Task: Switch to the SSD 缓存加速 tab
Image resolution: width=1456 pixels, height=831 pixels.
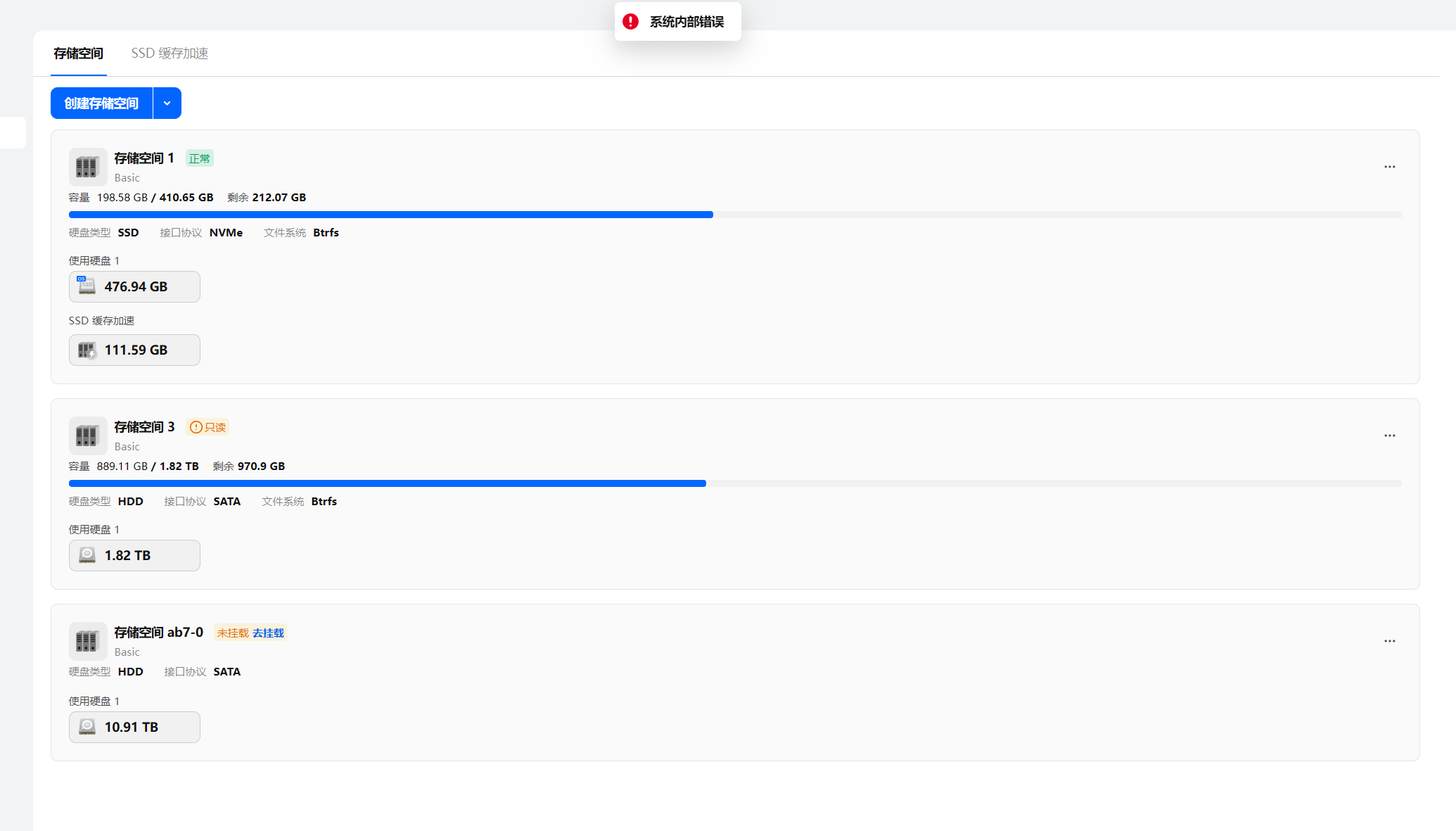Action: point(170,53)
